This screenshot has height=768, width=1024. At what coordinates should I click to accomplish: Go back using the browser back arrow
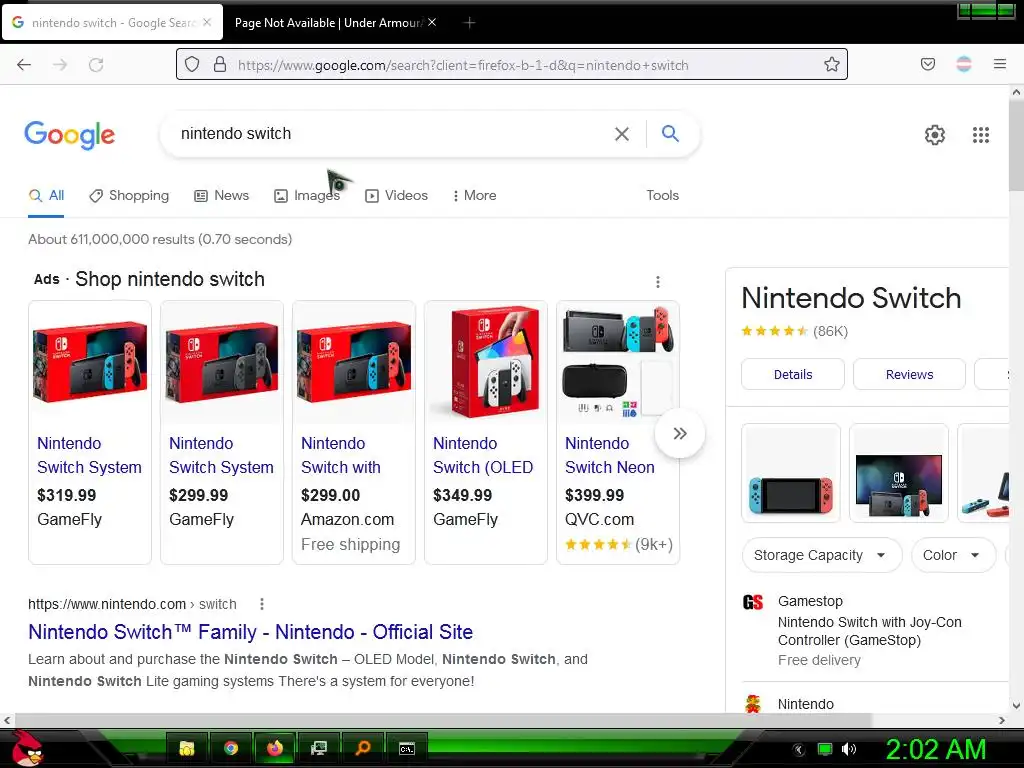click(24, 64)
